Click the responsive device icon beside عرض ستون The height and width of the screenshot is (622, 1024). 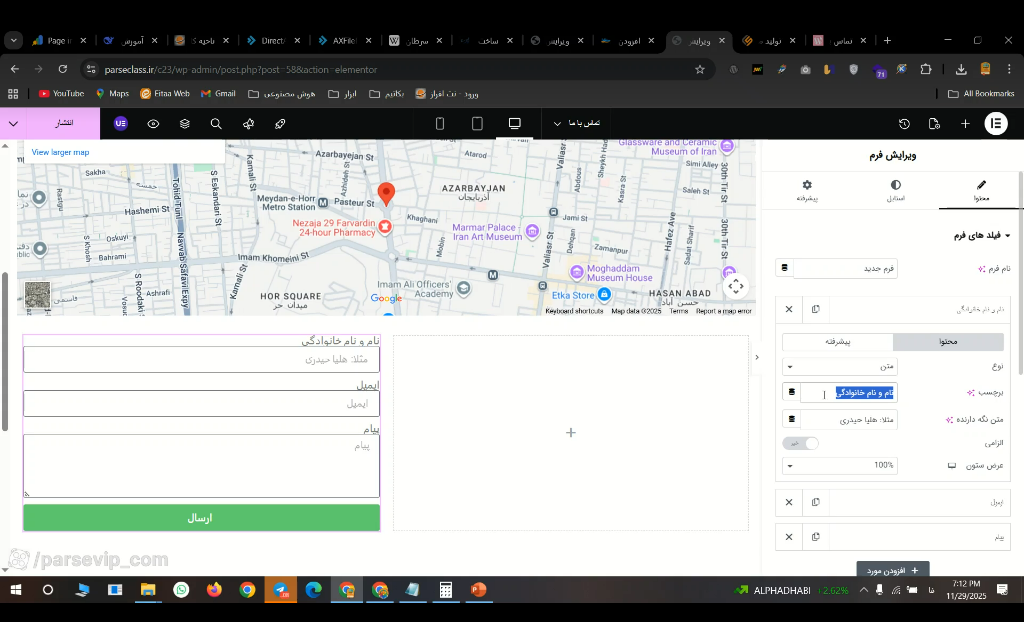(x=952, y=466)
